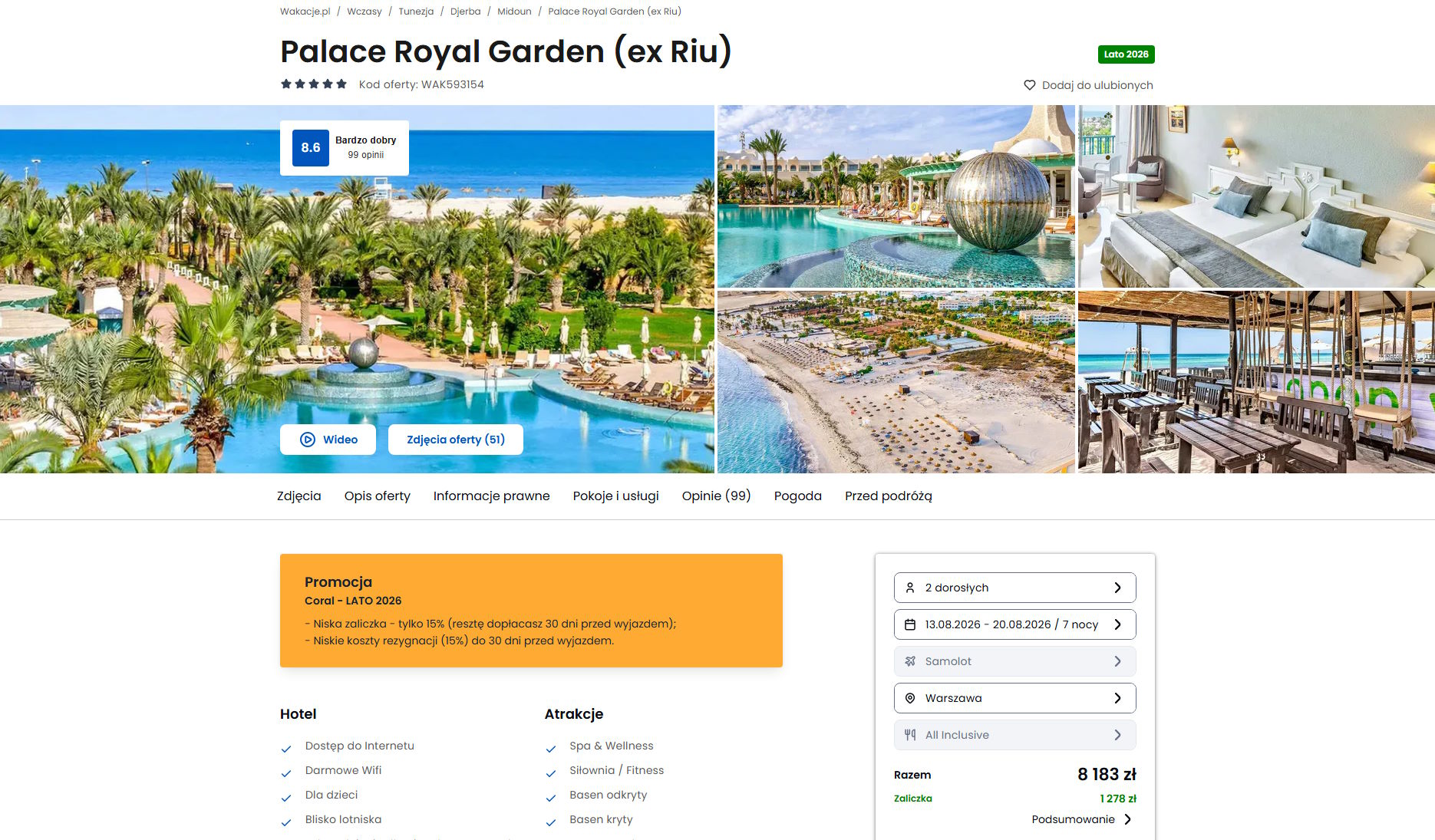The width and height of the screenshot is (1435, 840).
Task: Click the calendar icon in date field
Action: [x=910, y=624]
